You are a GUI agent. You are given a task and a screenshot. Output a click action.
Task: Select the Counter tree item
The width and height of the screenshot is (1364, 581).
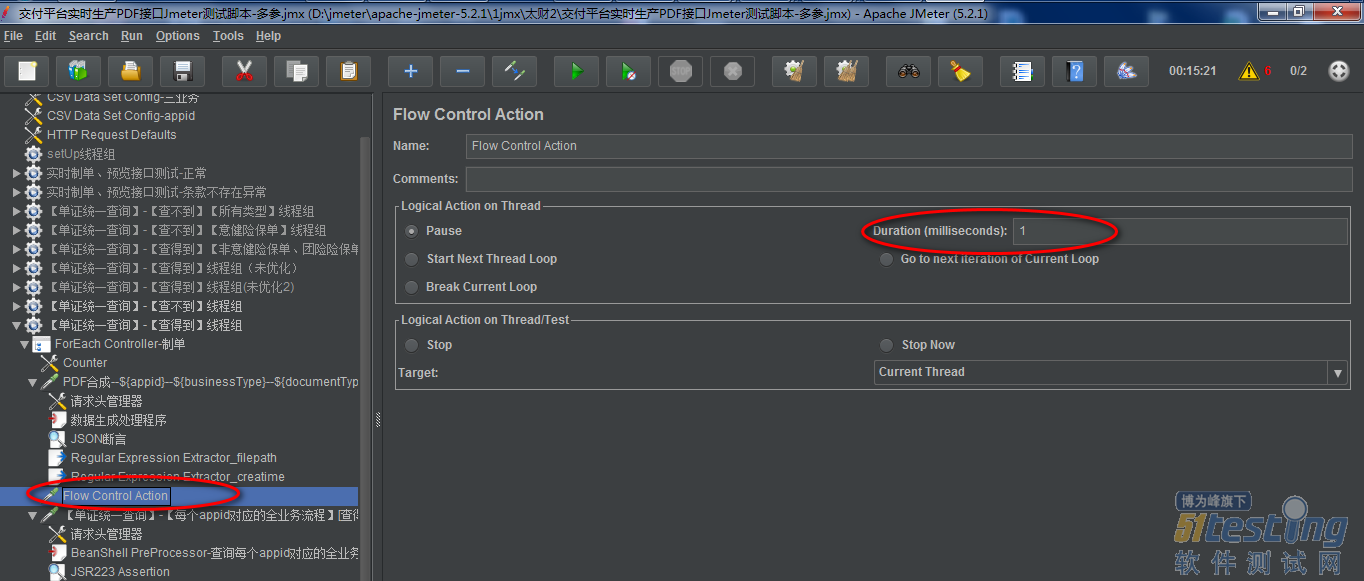85,363
